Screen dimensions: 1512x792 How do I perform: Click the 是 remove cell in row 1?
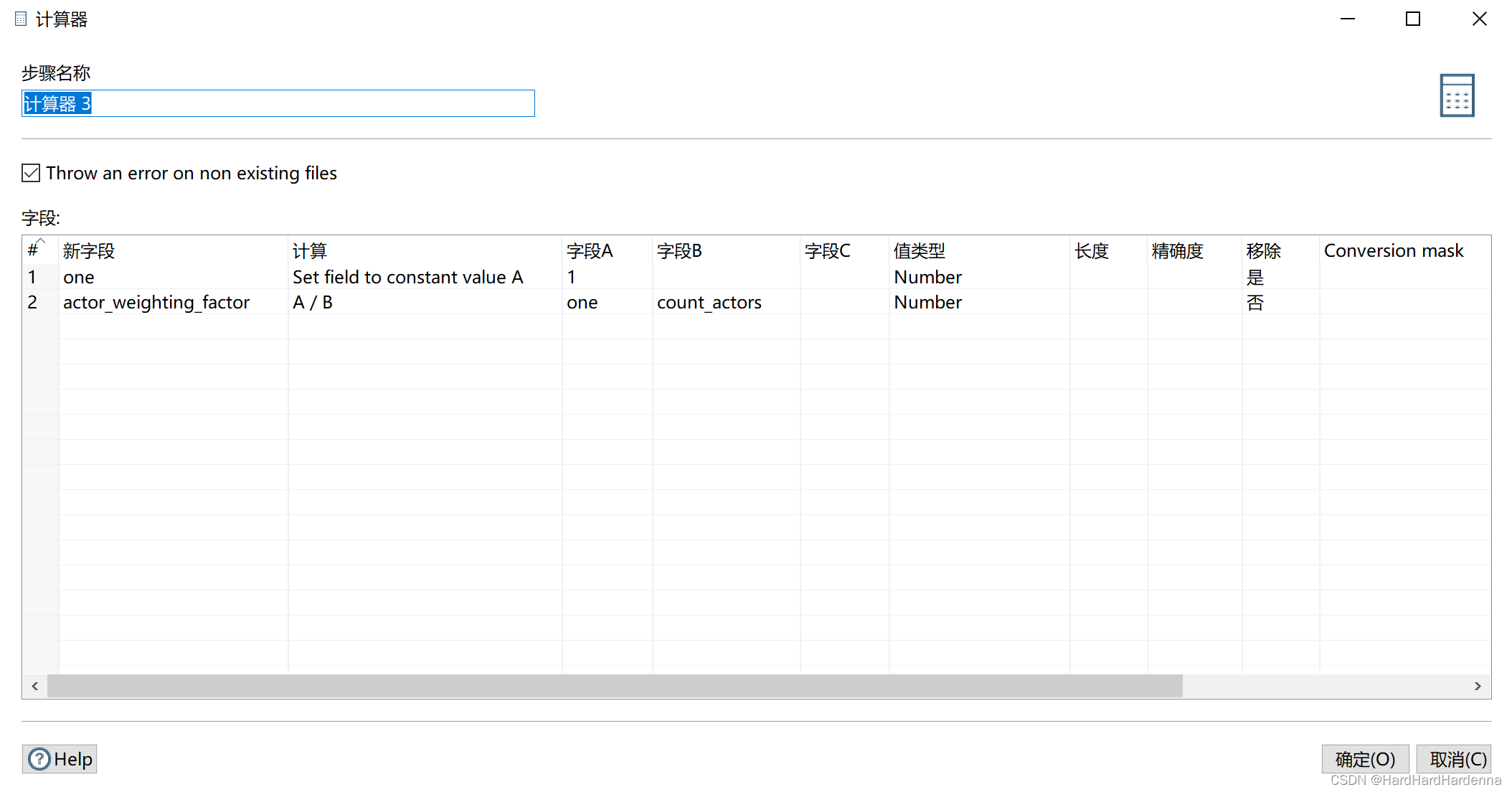[1280, 277]
